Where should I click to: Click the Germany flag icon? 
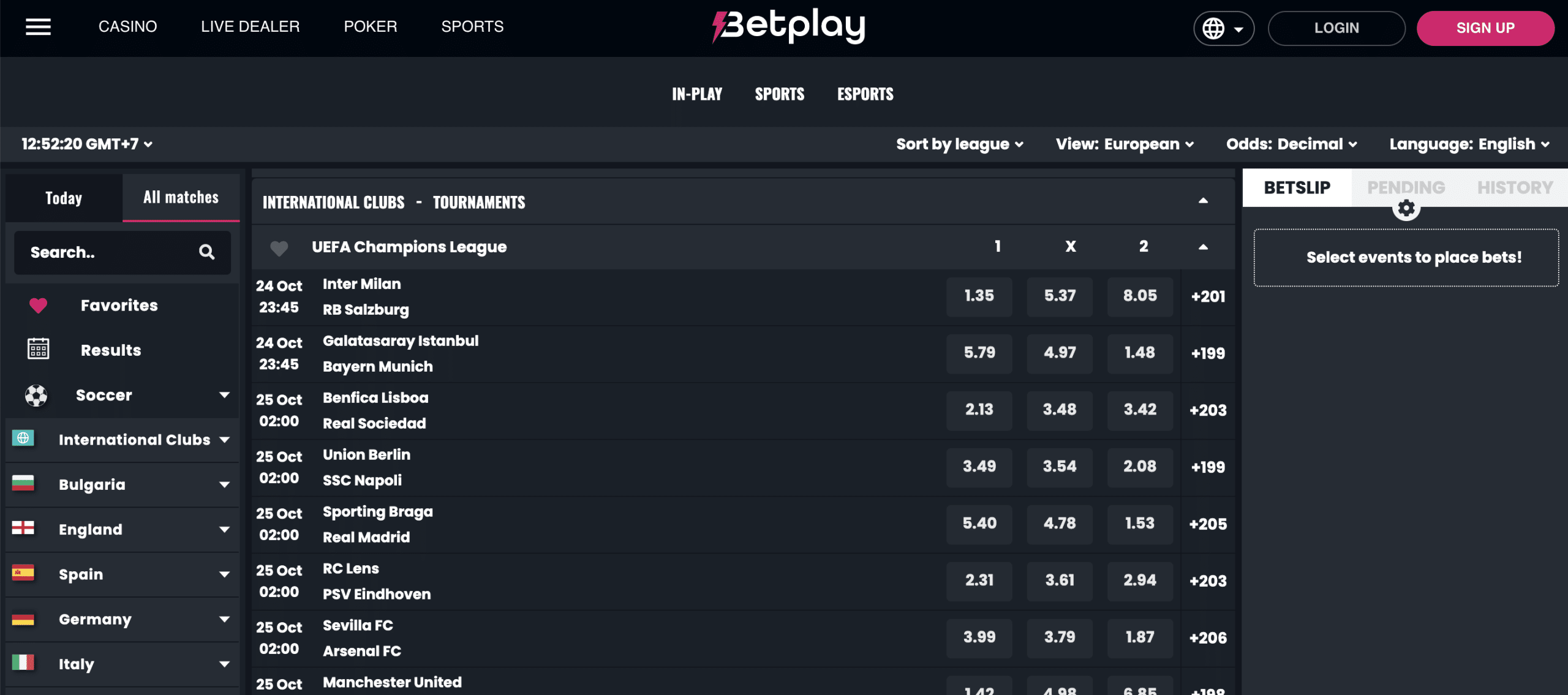23,618
